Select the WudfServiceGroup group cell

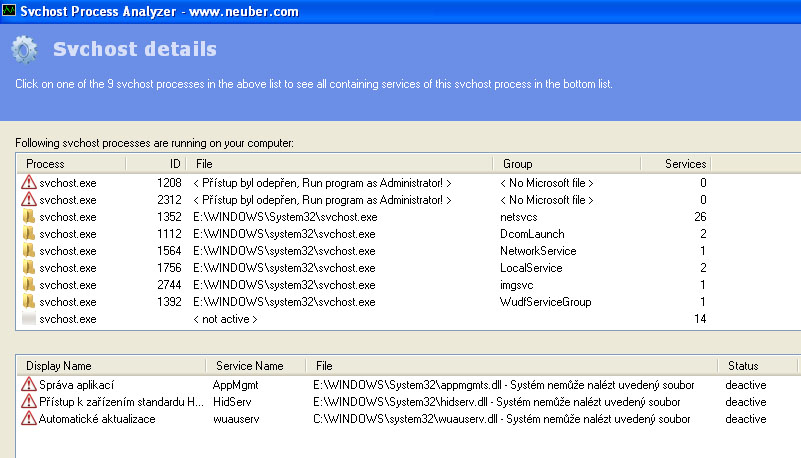[546, 302]
